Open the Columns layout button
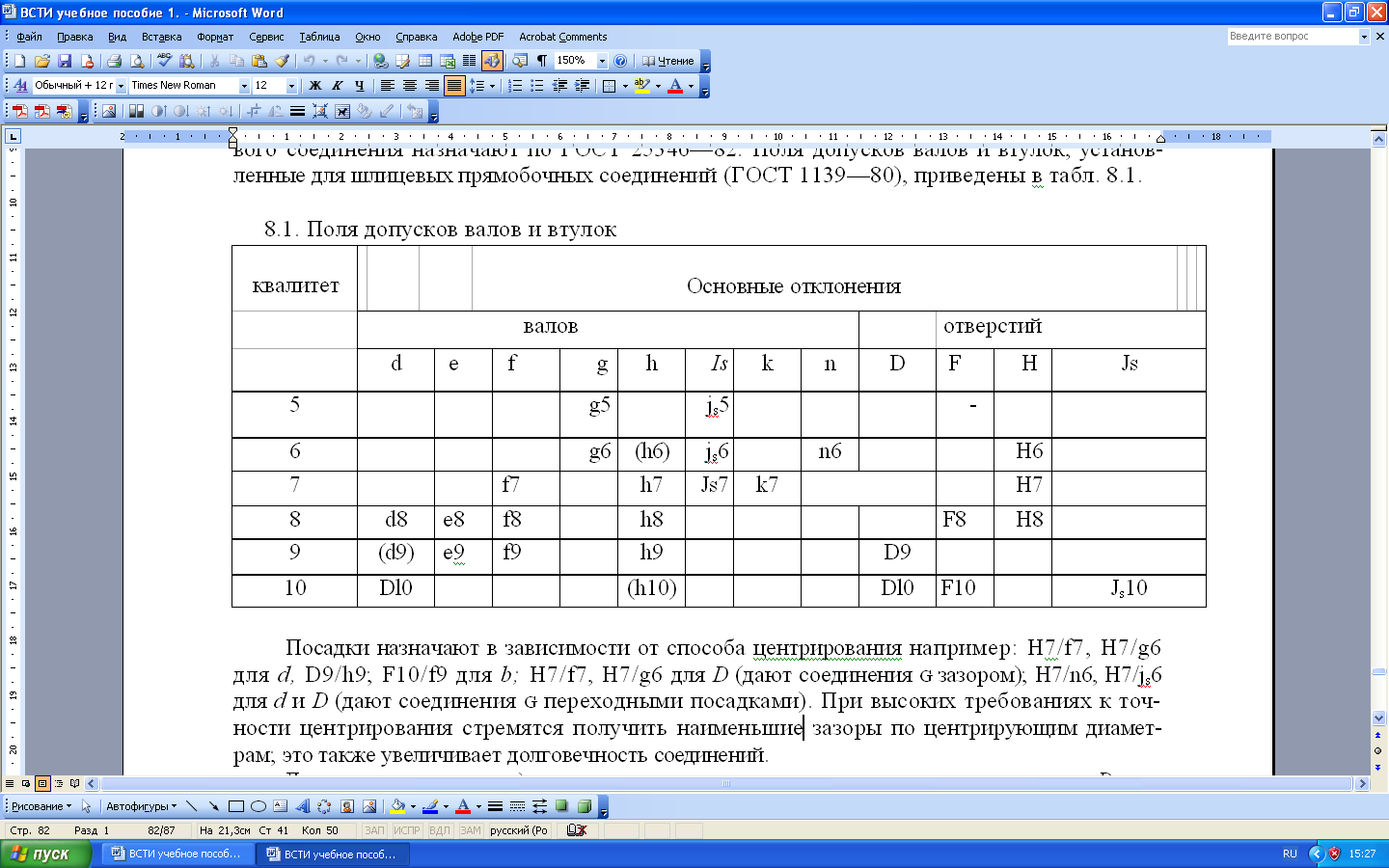 470,61
